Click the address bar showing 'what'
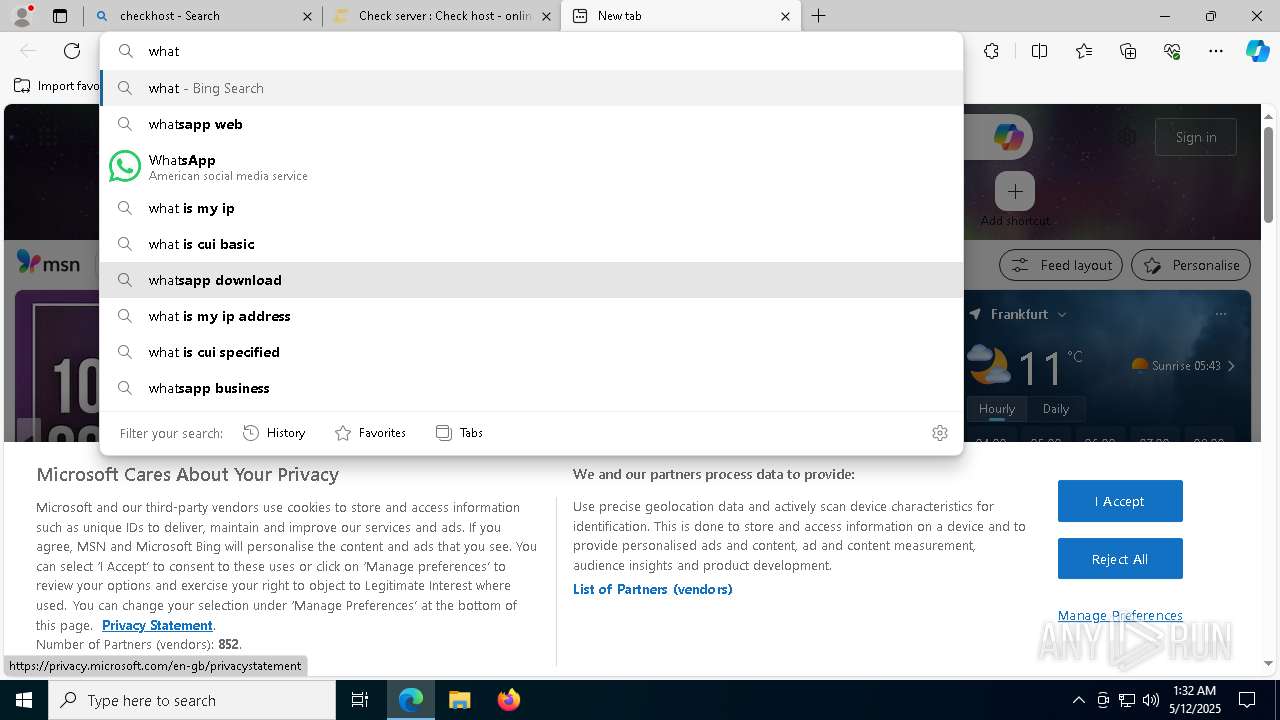 (531, 51)
